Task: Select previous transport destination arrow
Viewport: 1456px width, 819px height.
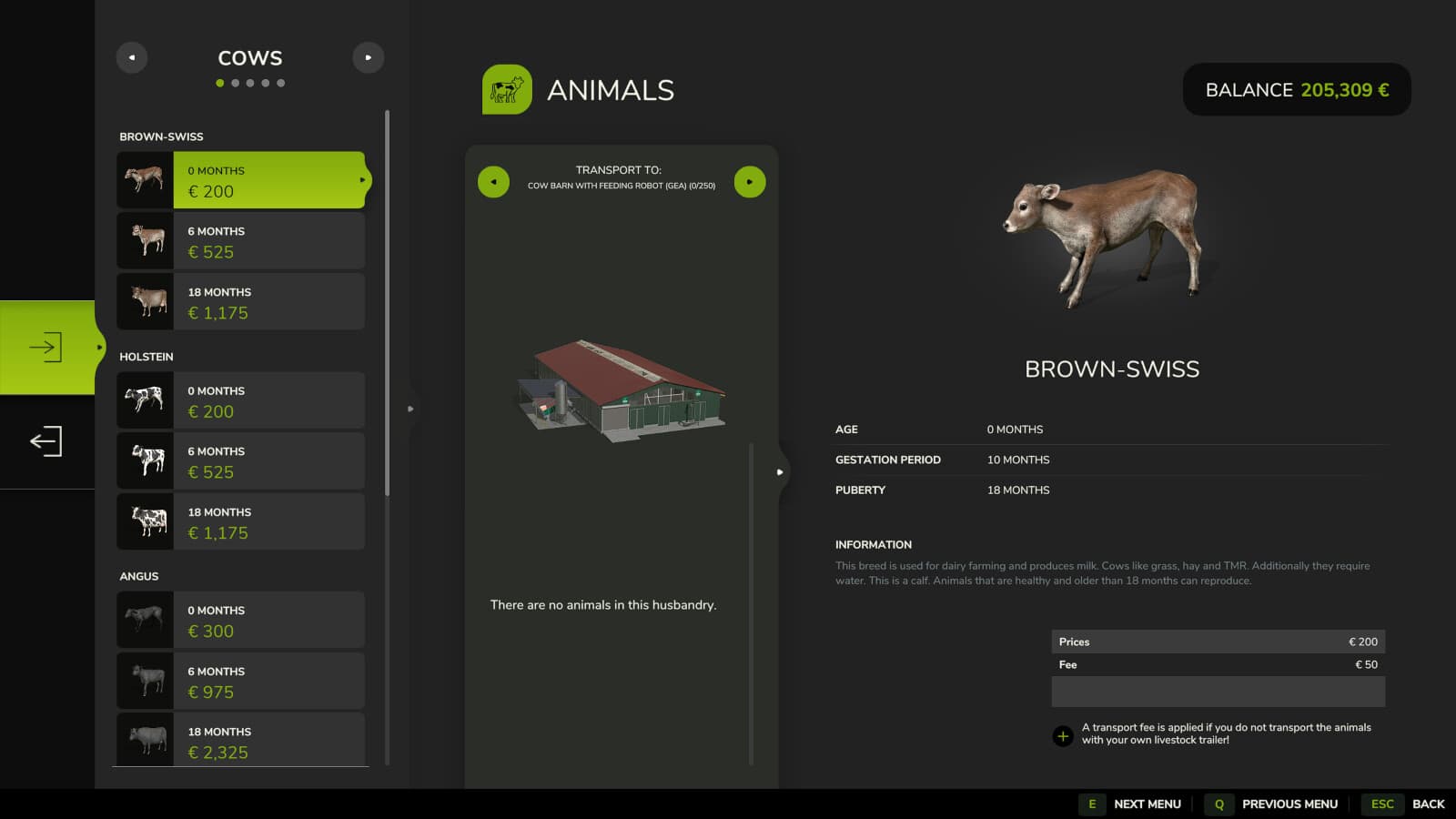Action: coord(493,181)
